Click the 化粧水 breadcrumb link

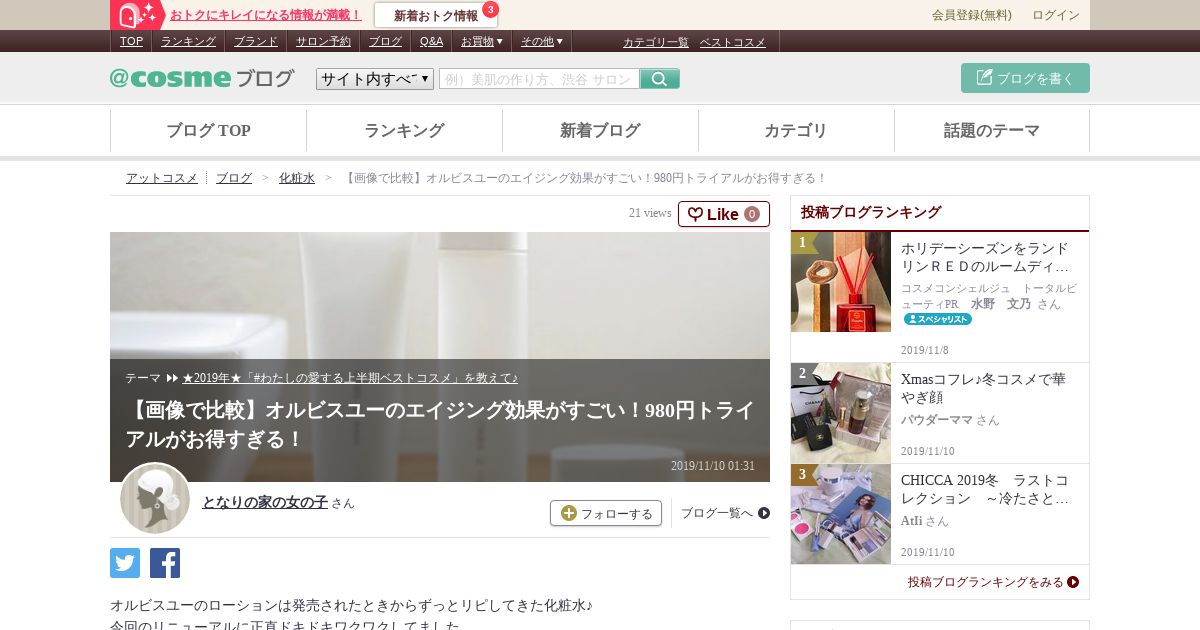(x=297, y=178)
